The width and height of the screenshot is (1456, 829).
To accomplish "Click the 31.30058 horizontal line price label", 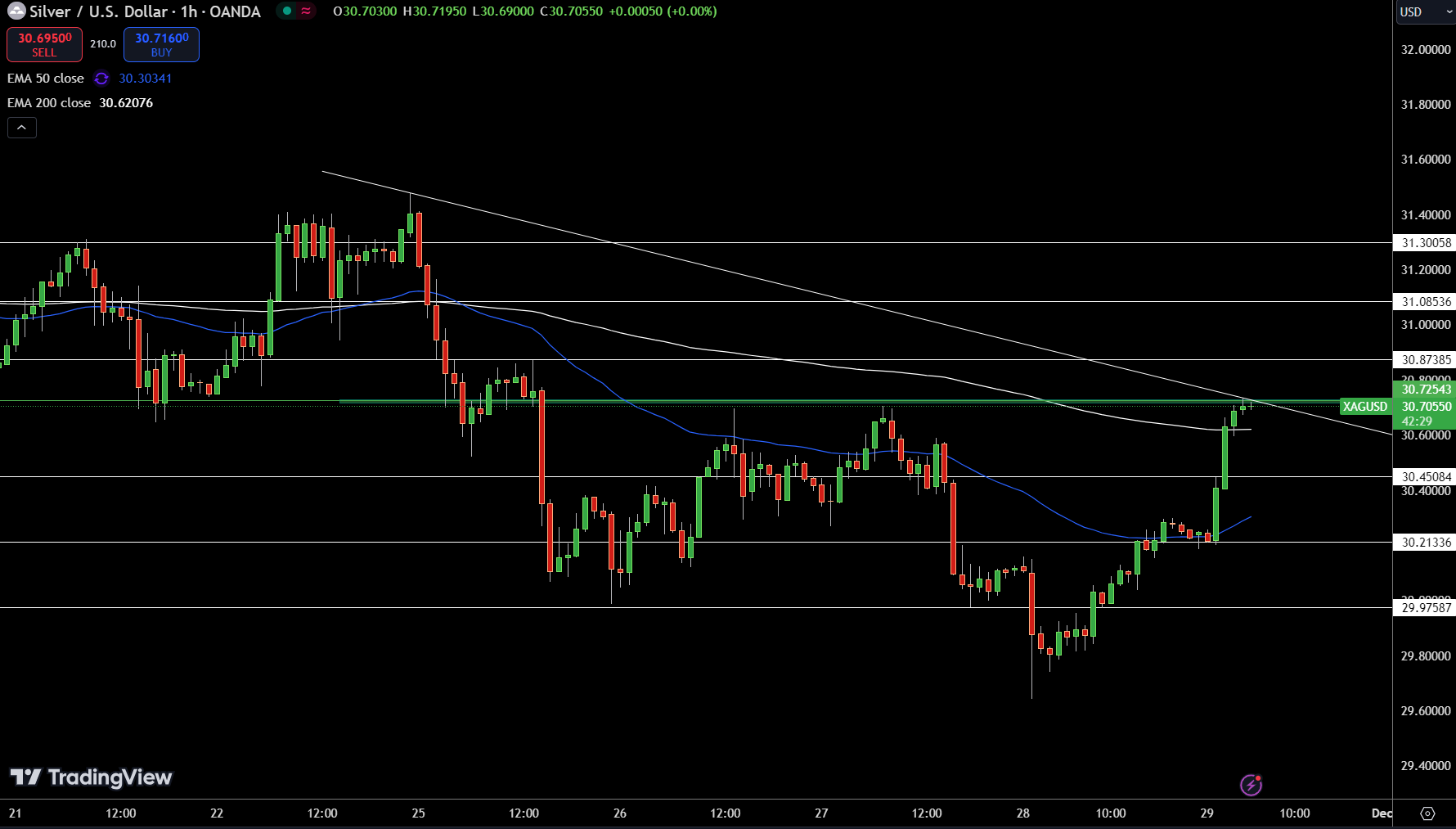I will point(1426,243).
